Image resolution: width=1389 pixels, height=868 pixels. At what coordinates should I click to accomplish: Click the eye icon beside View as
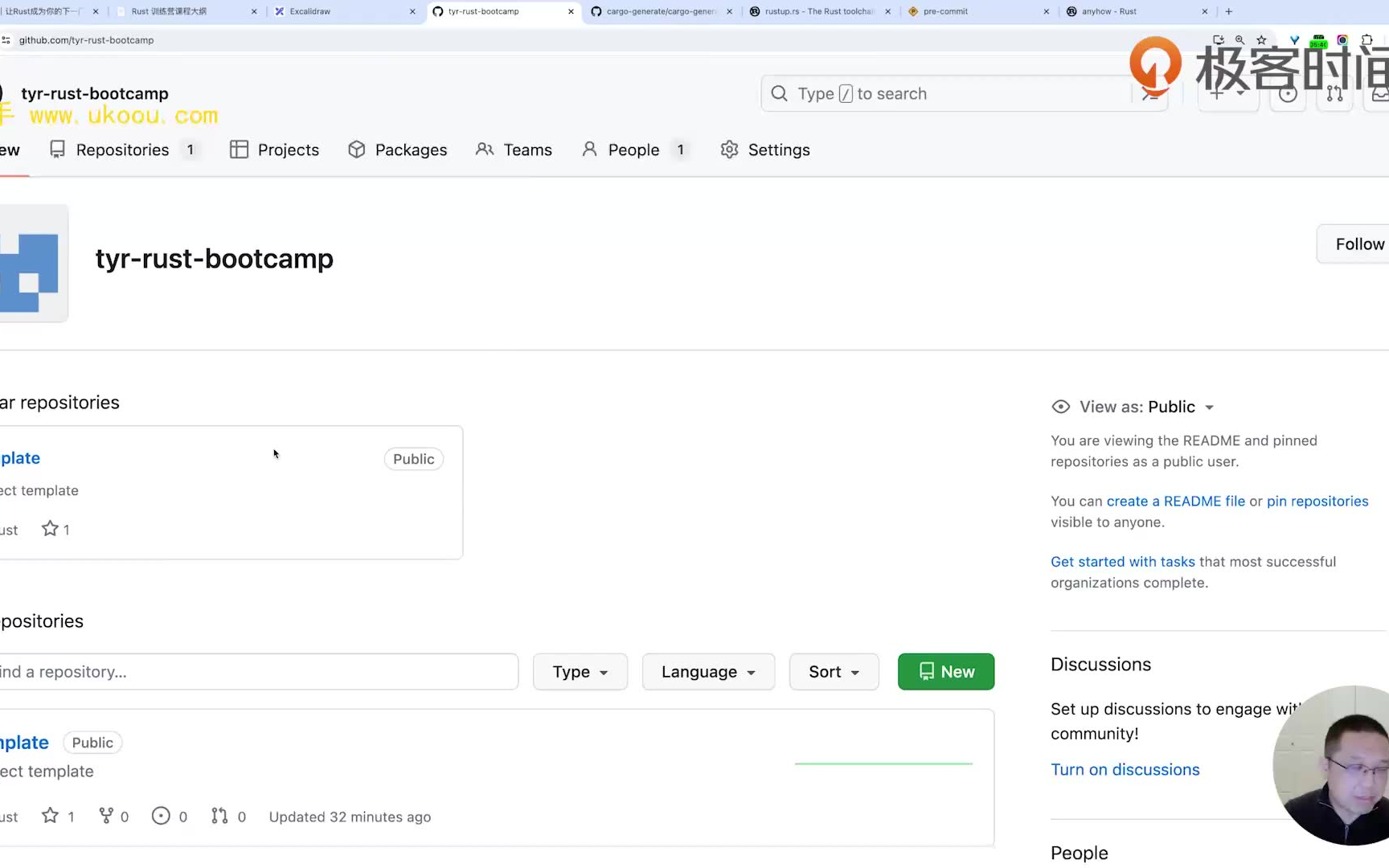(x=1060, y=407)
